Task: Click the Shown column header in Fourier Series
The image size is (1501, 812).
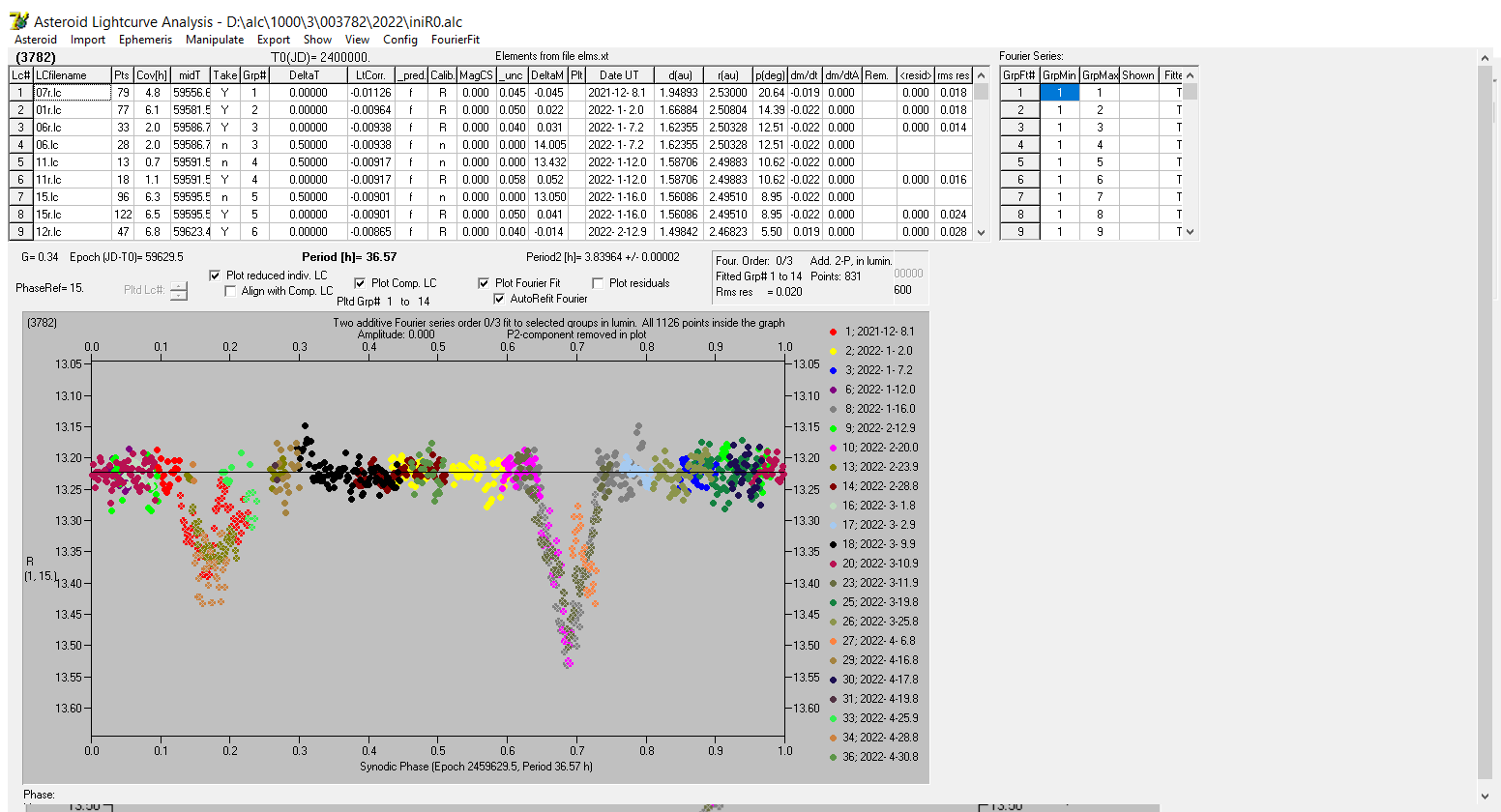Action: (1138, 75)
